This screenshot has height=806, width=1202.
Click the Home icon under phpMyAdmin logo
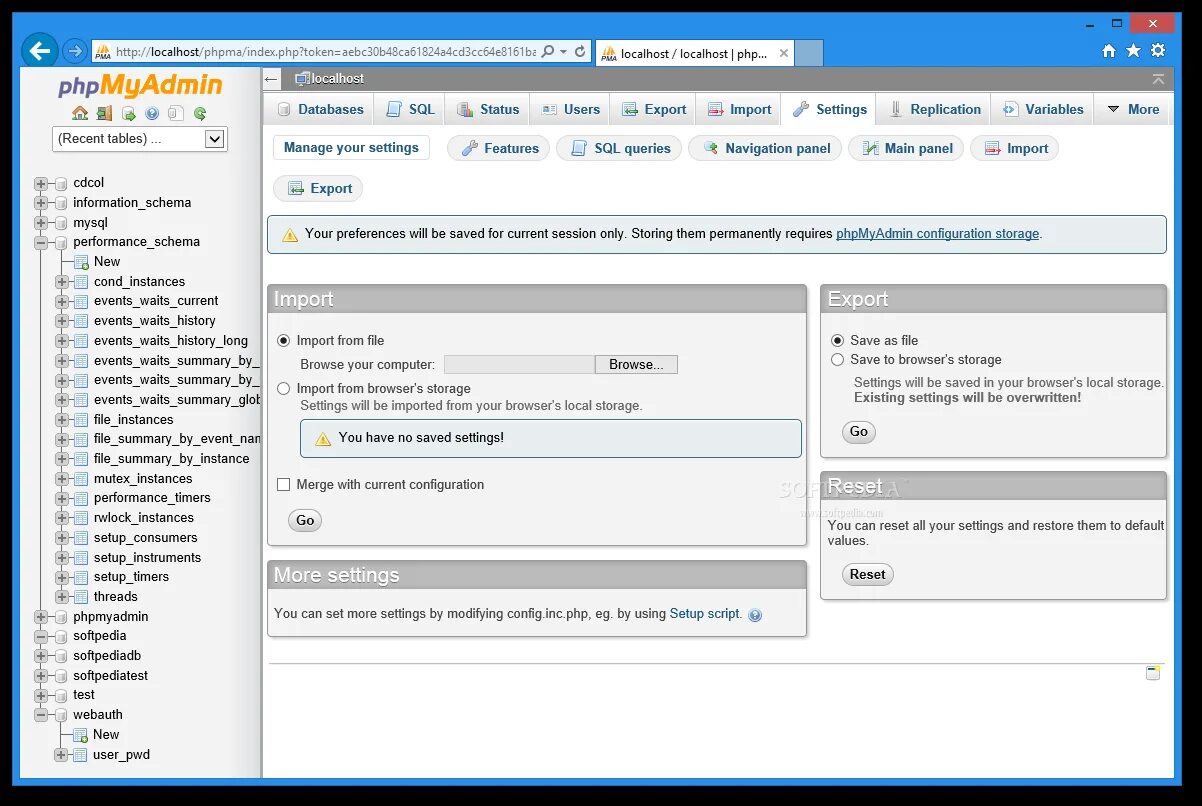point(80,113)
